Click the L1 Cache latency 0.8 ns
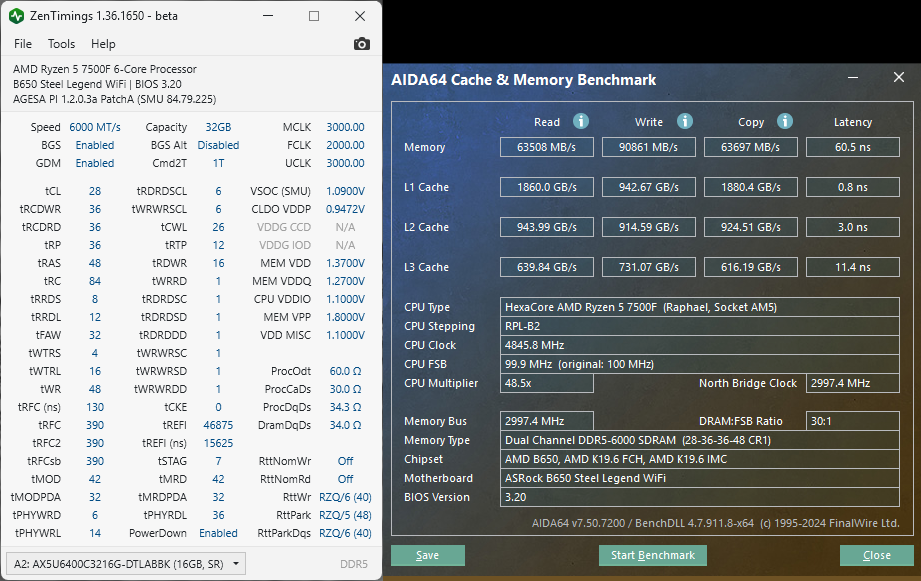This screenshot has height=581, width=921. pos(853,187)
